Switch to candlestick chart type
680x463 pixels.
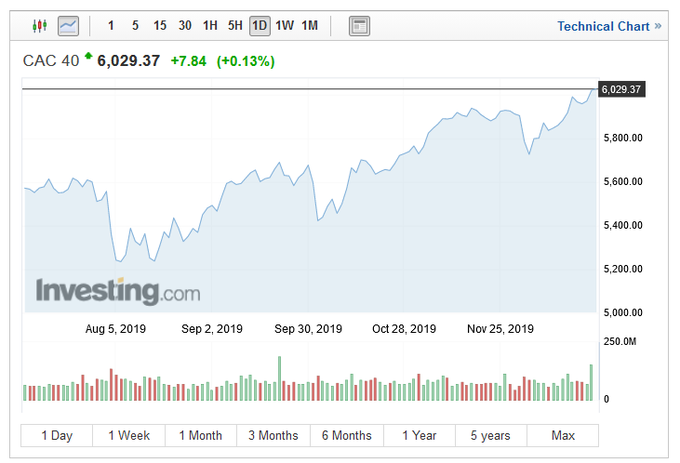39,26
